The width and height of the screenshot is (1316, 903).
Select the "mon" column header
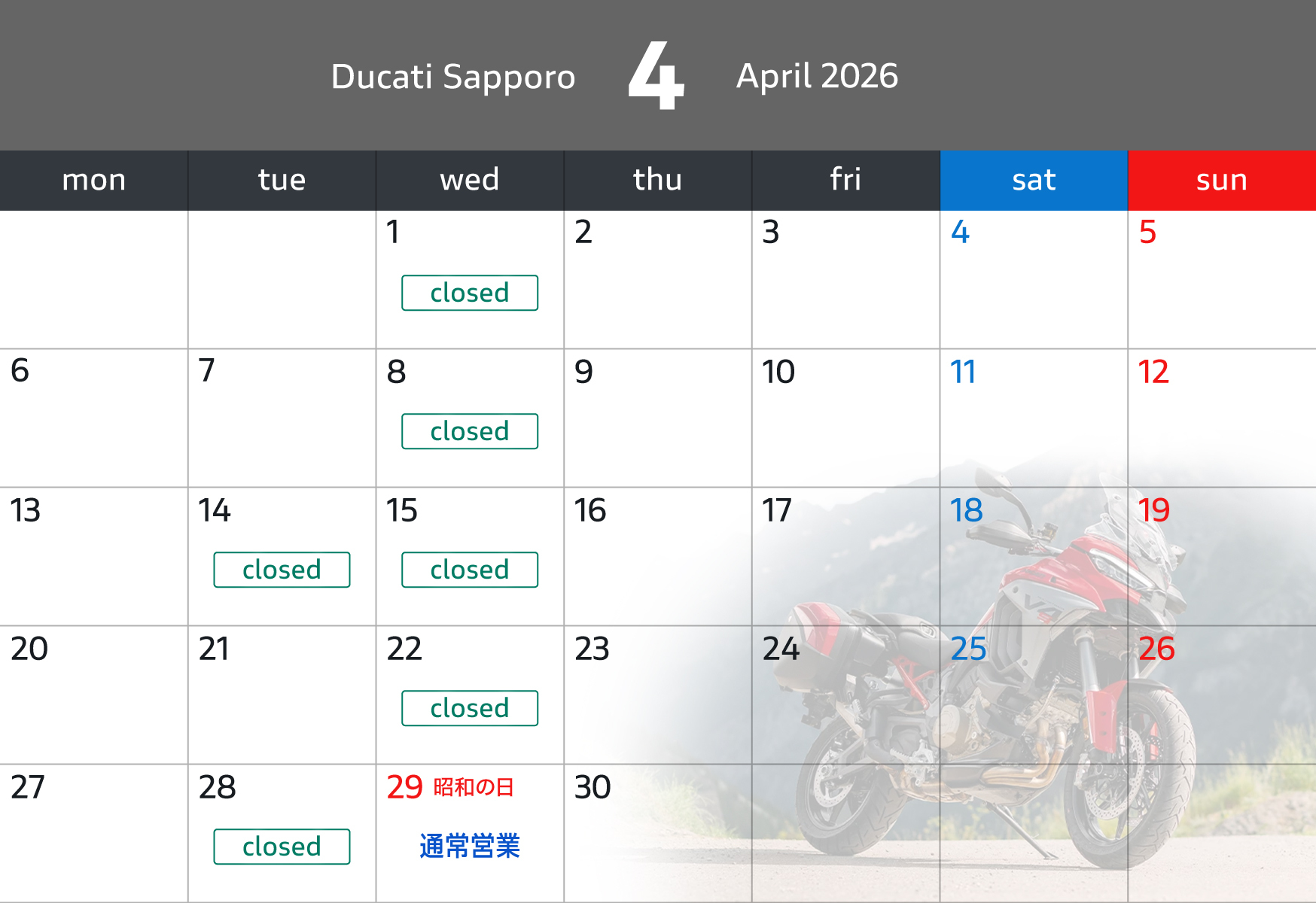(94, 181)
